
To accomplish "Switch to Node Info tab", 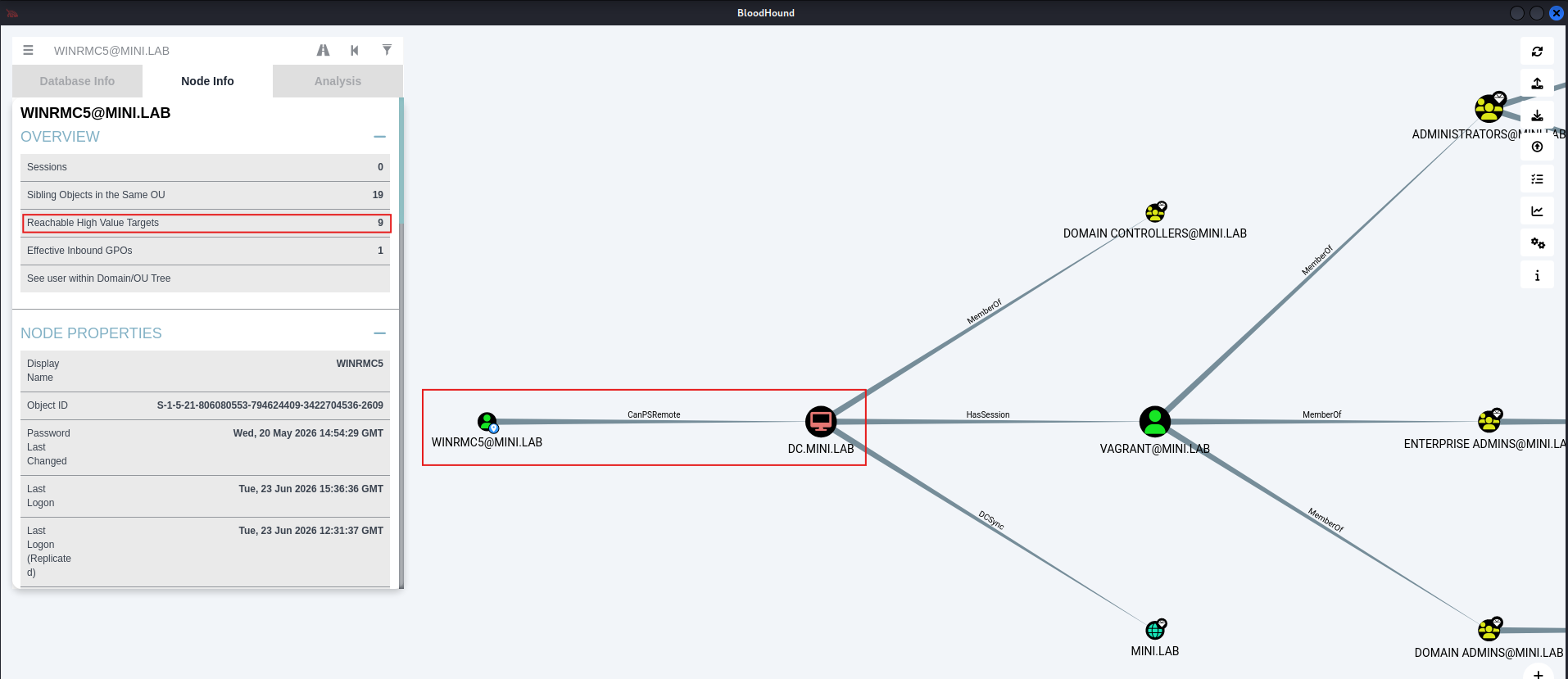I will tap(207, 81).
